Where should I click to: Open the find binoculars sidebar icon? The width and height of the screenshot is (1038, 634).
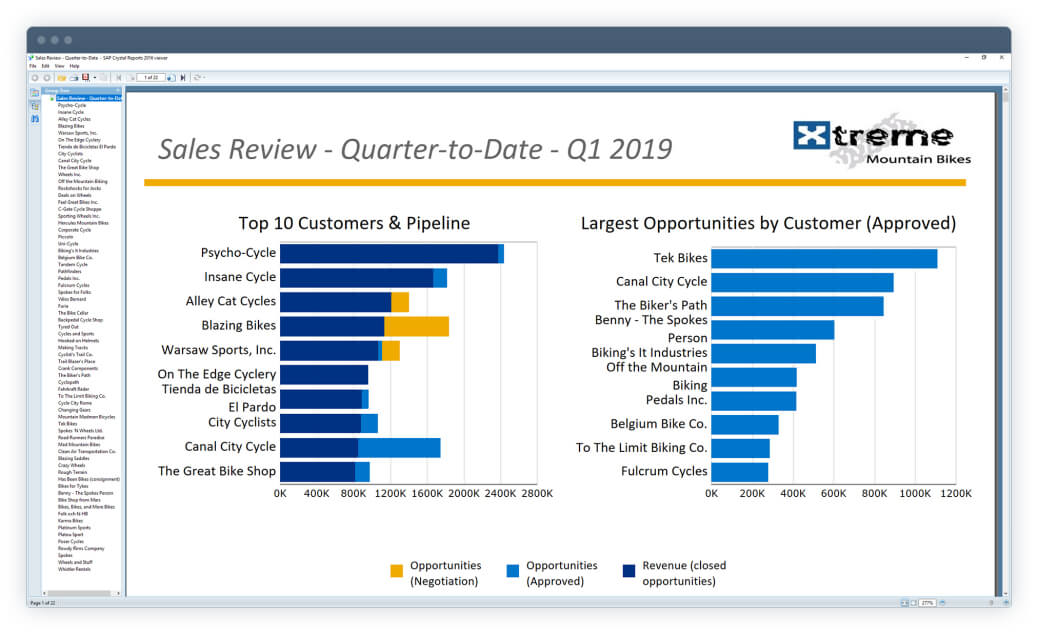(x=35, y=118)
